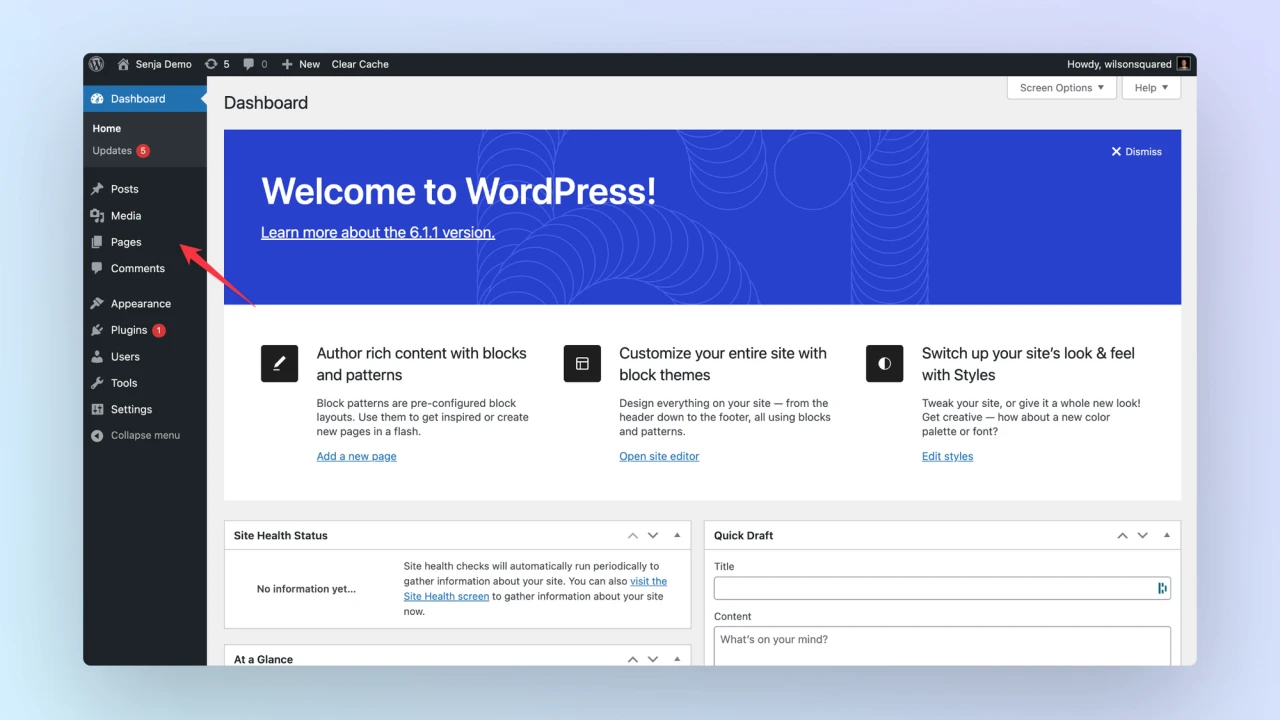Click the comments bubble icon in admin bar
Image resolution: width=1280 pixels, height=720 pixels.
(249, 64)
